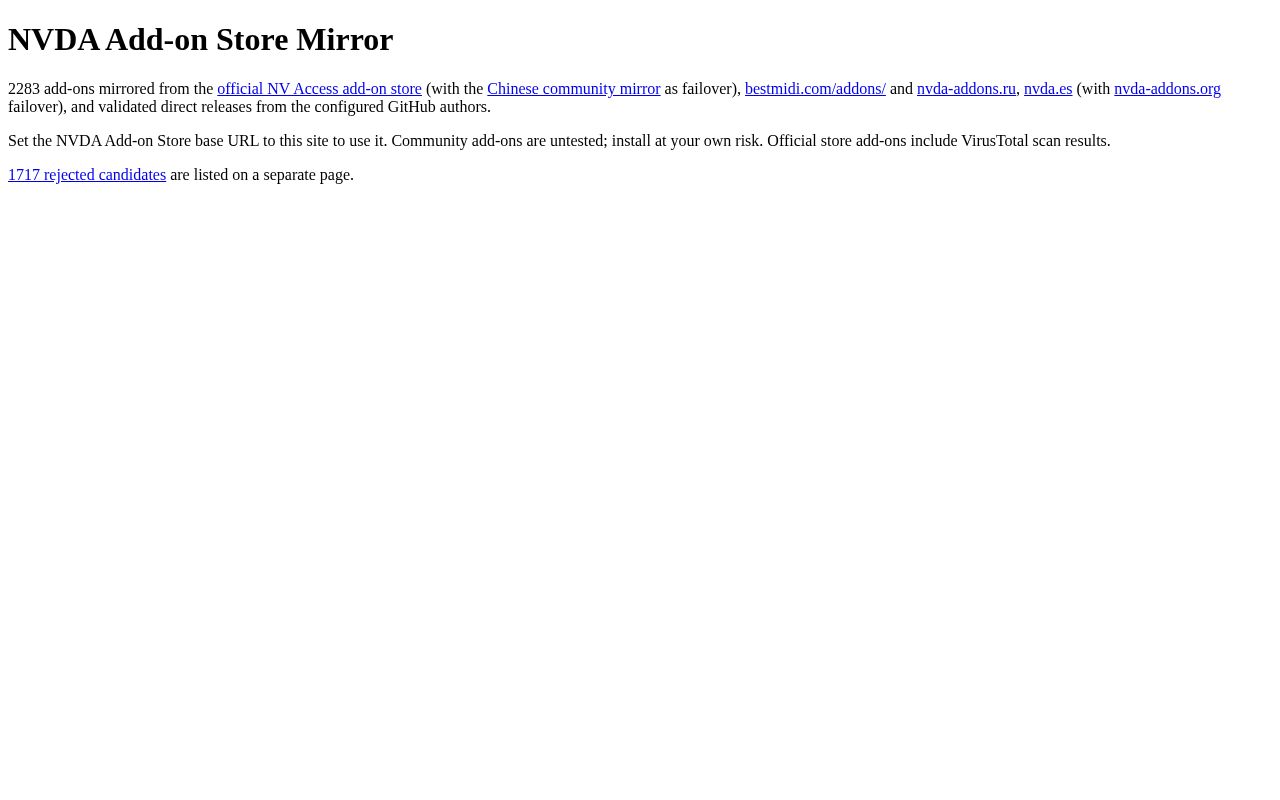Image resolution: width=1280 pixels, height=800 pixels.
Task: Go to the nvda.es link
Action: (1048, 89)
